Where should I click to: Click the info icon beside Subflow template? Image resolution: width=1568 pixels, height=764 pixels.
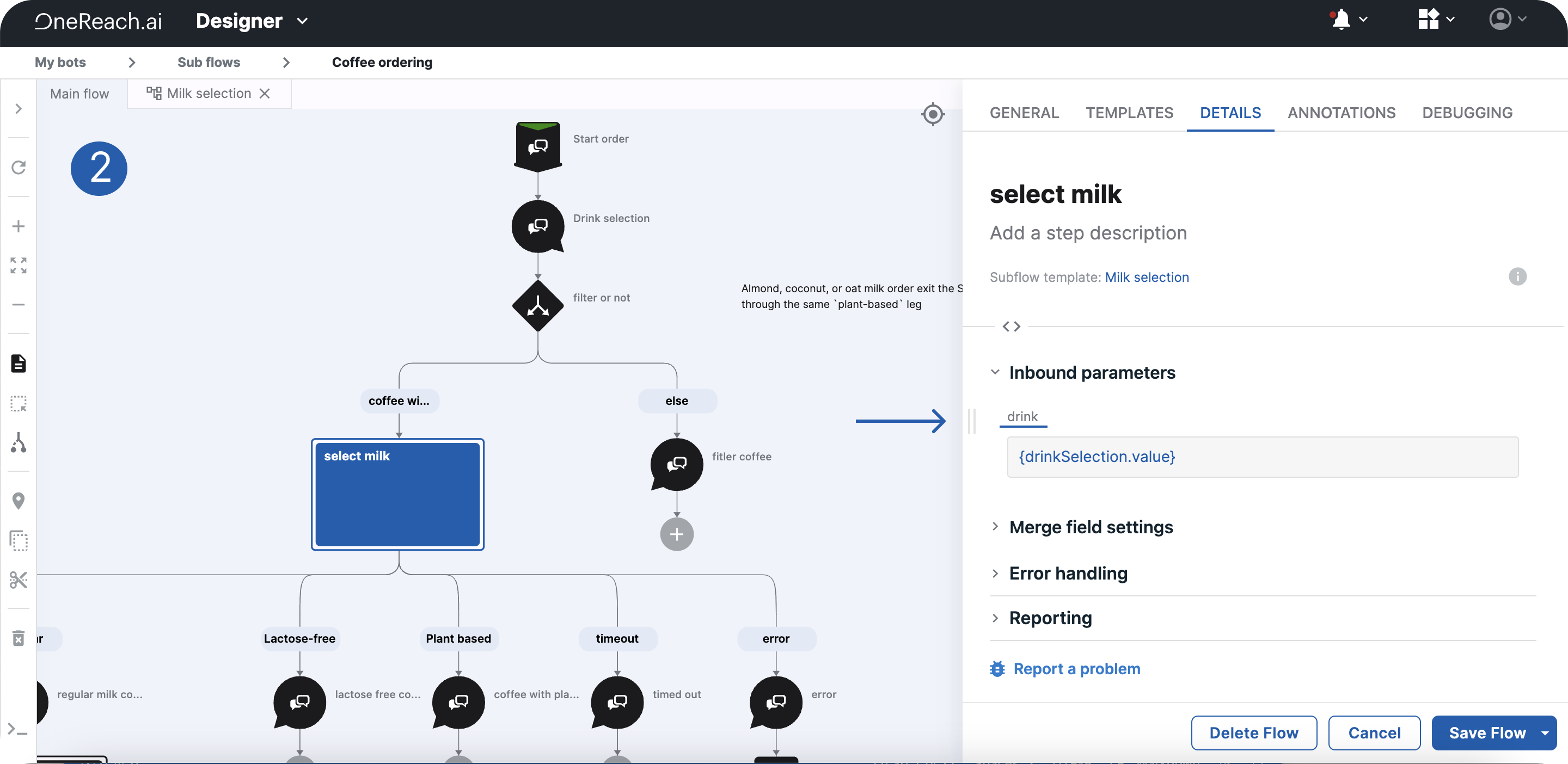[1517, 277]
